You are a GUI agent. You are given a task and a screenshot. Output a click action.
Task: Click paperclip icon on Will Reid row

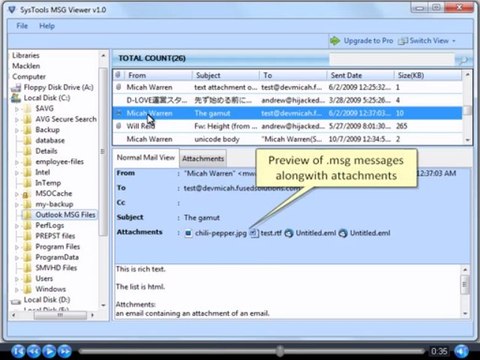(x=118, y=126)
